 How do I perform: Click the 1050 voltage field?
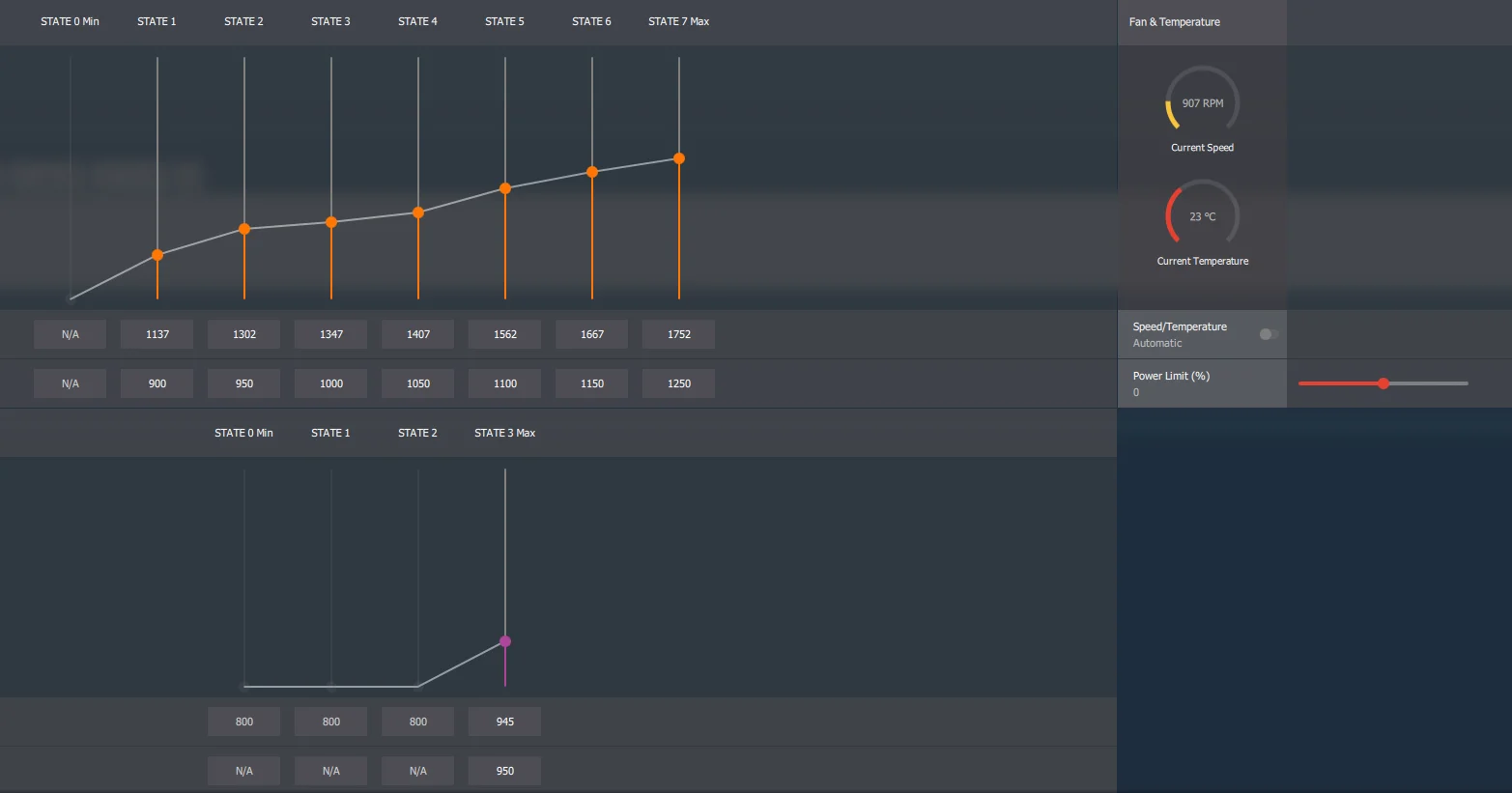tap(418, 383)
